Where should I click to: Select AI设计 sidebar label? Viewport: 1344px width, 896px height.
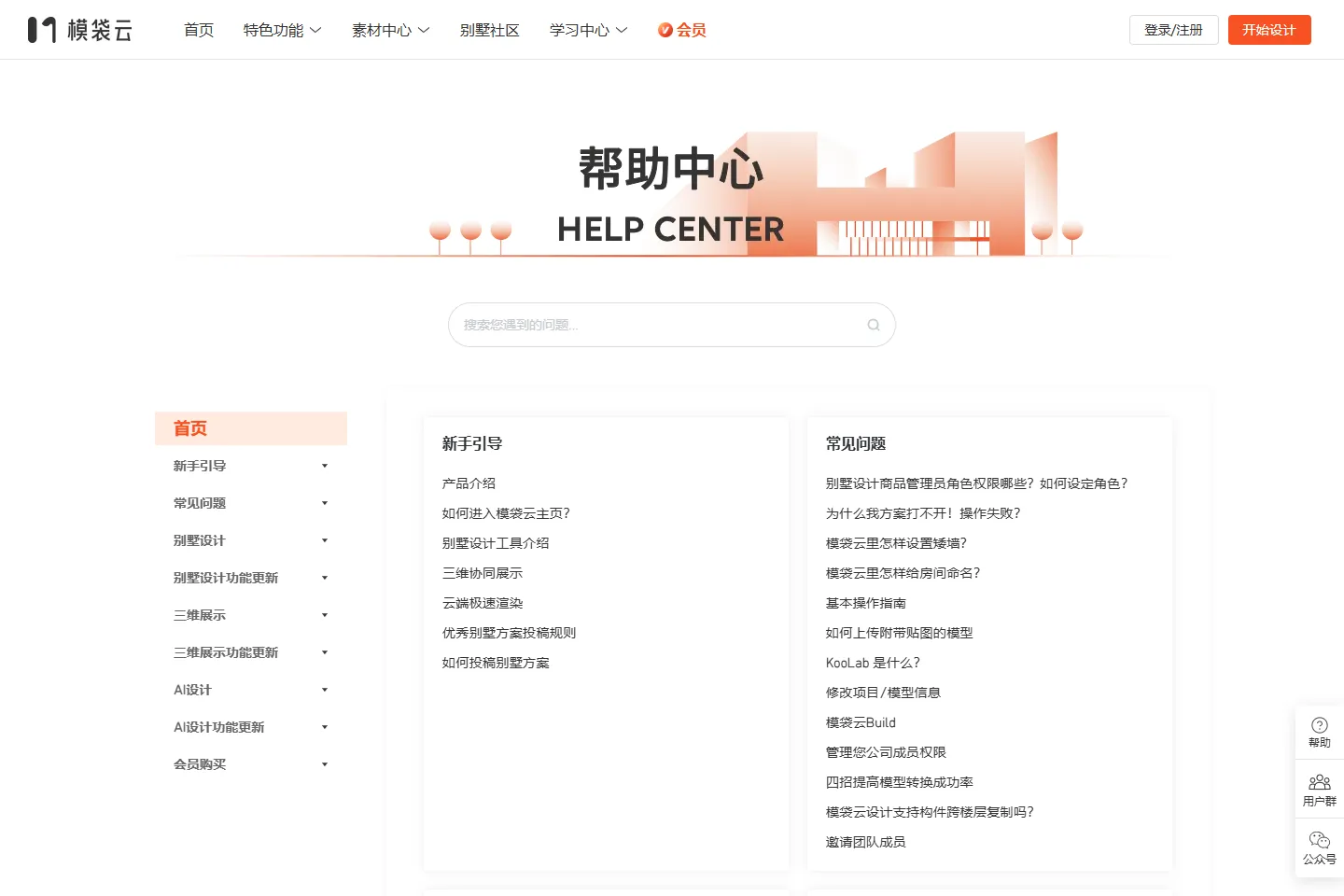(192, 690)
